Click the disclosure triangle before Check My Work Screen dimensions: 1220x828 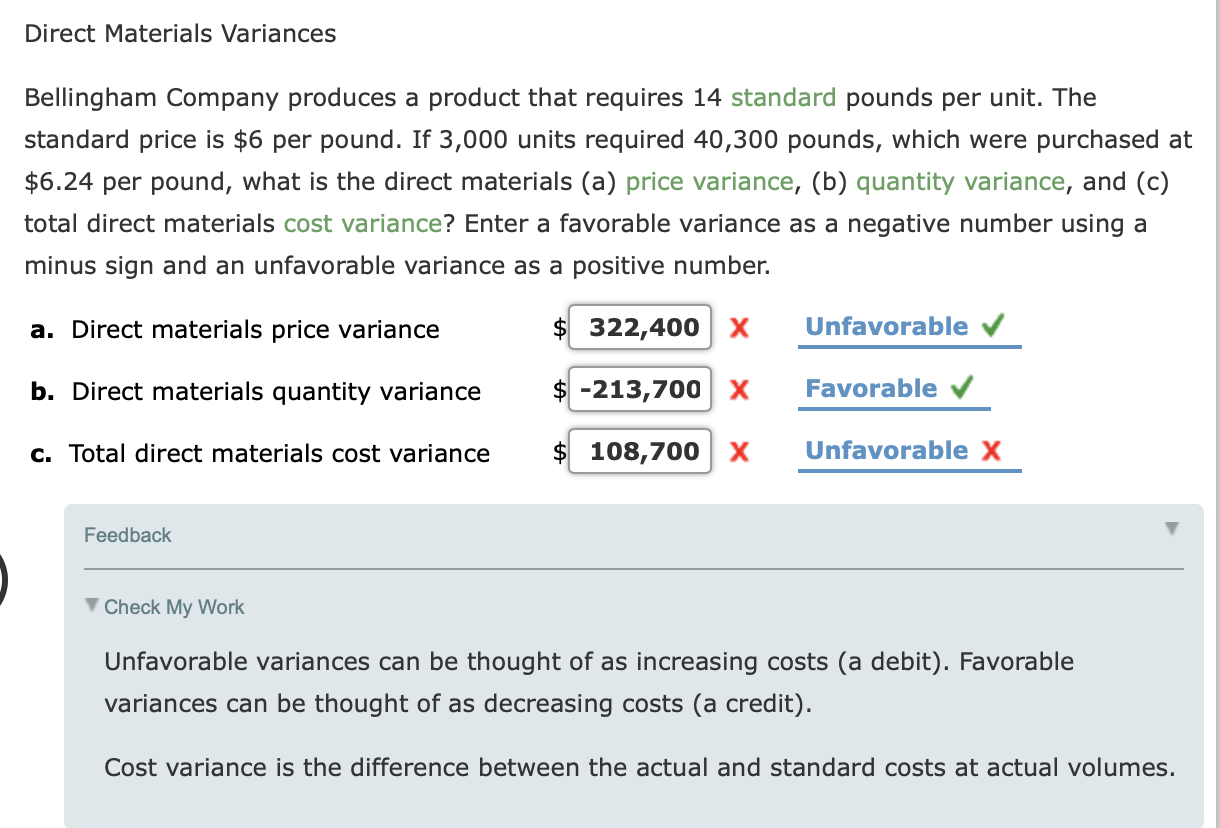point(91,607)
